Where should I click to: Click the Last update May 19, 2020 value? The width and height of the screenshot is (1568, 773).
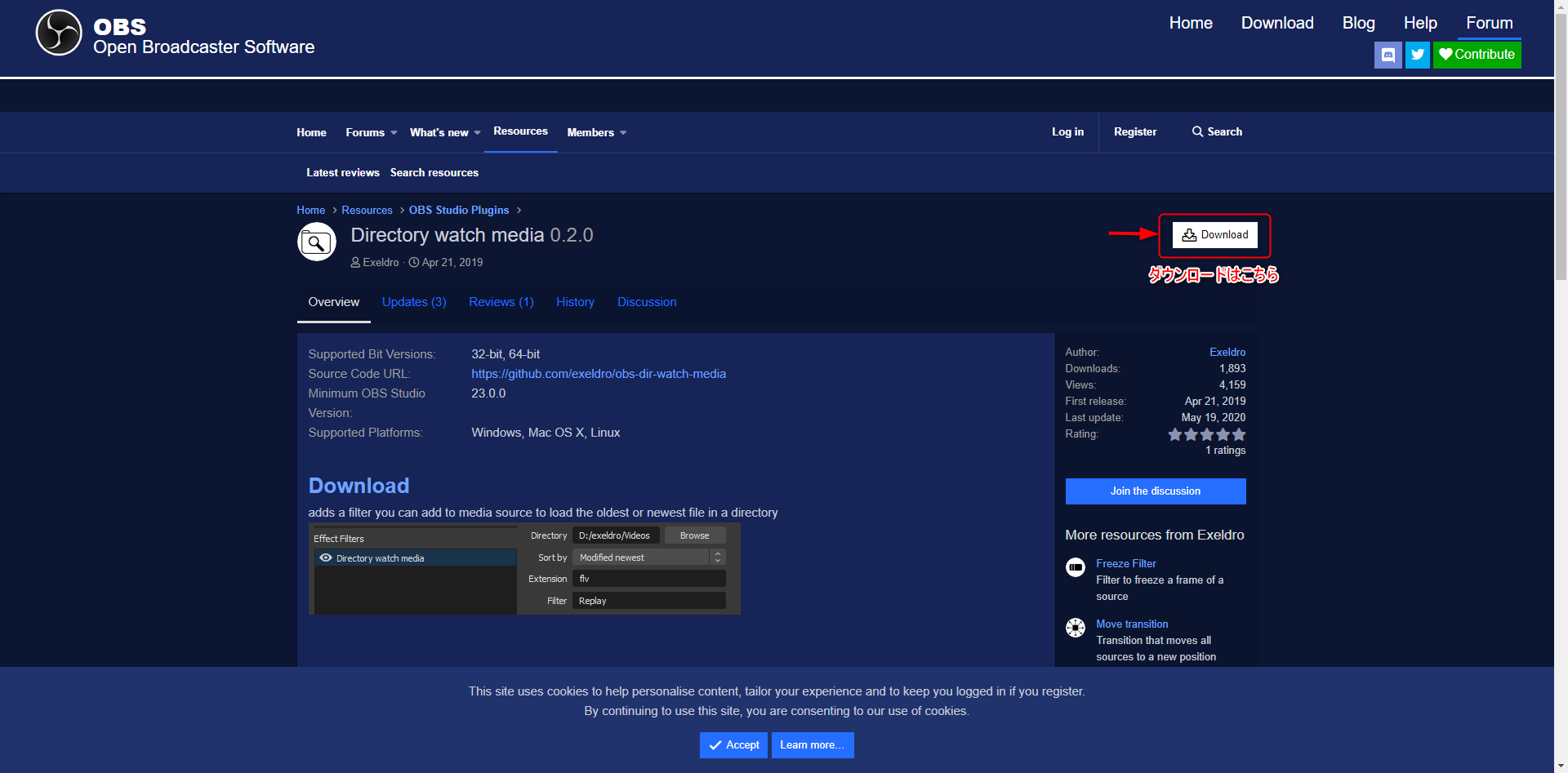pyautogui.click(x=1214, y=417)
